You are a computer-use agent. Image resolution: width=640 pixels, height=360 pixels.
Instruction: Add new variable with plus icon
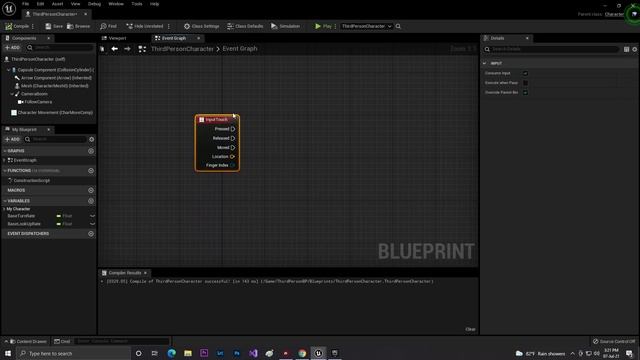(x=91, y=201)
